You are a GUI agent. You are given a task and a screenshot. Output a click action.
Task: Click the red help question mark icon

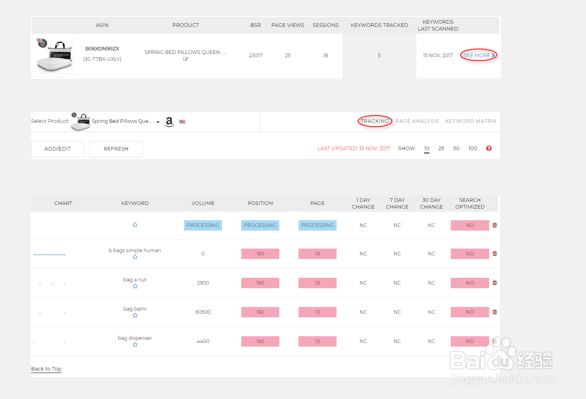(x=489, y=148)
